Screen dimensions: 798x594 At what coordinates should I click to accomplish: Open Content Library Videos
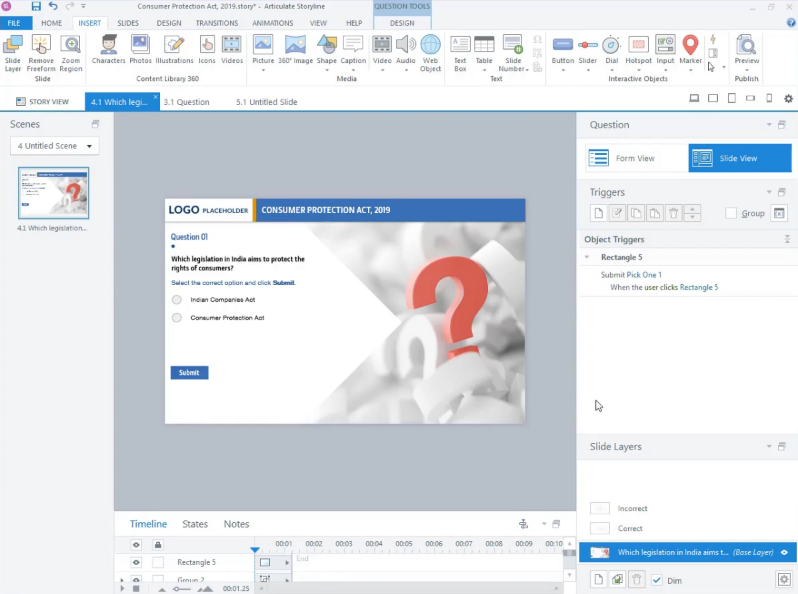point(232,49)
